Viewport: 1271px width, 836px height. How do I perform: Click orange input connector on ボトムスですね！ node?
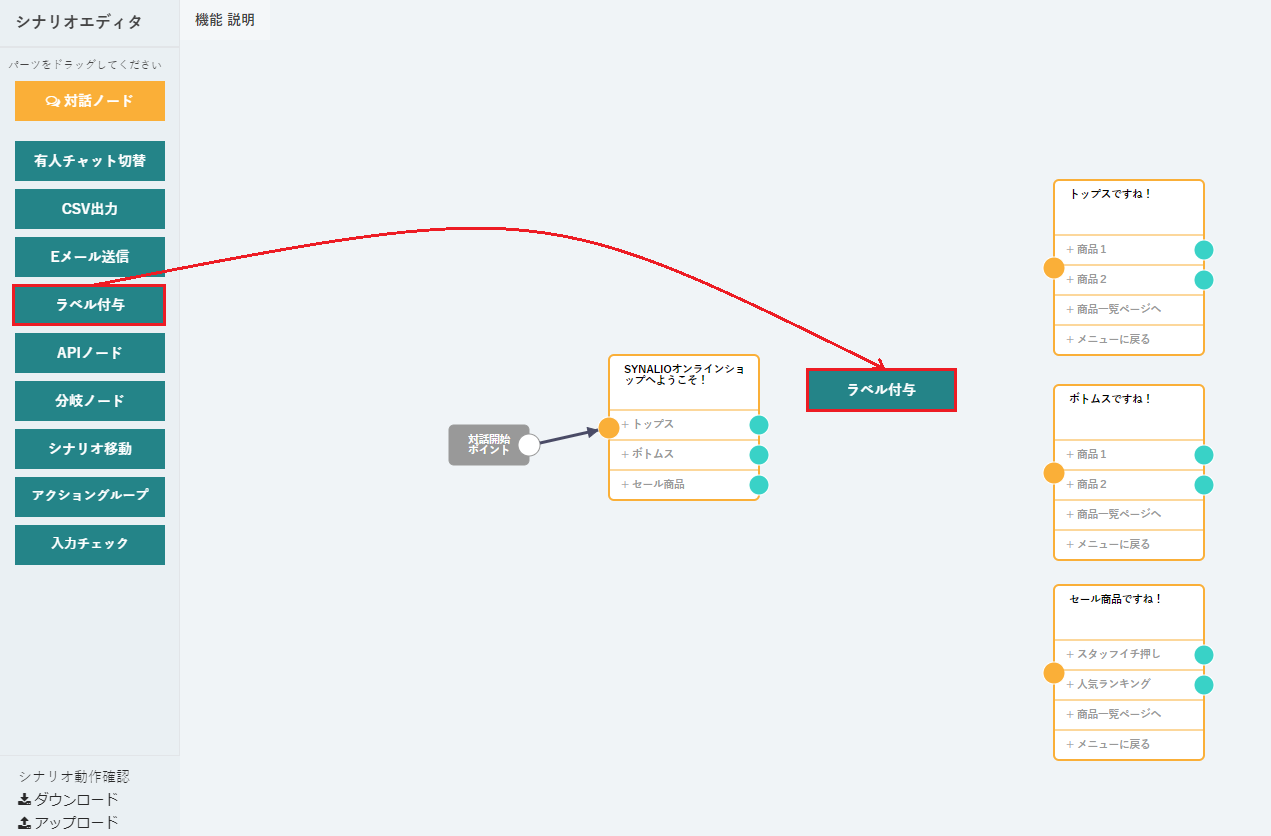coord(1054,473)
